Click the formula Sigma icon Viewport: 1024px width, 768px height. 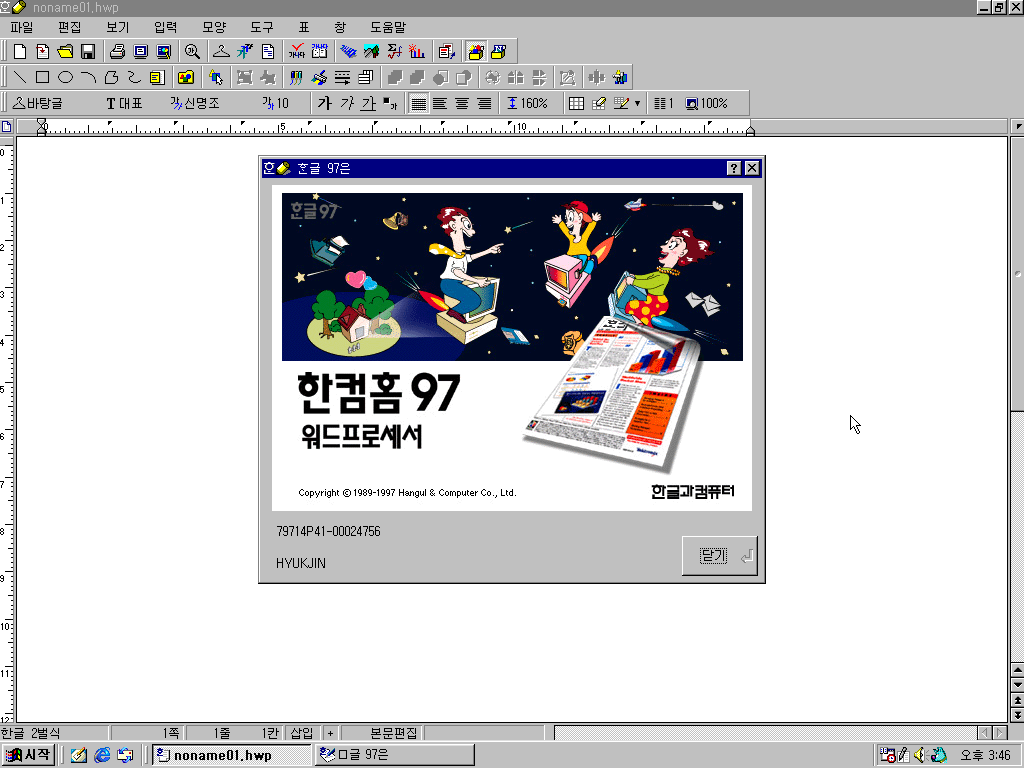[394, 52]
